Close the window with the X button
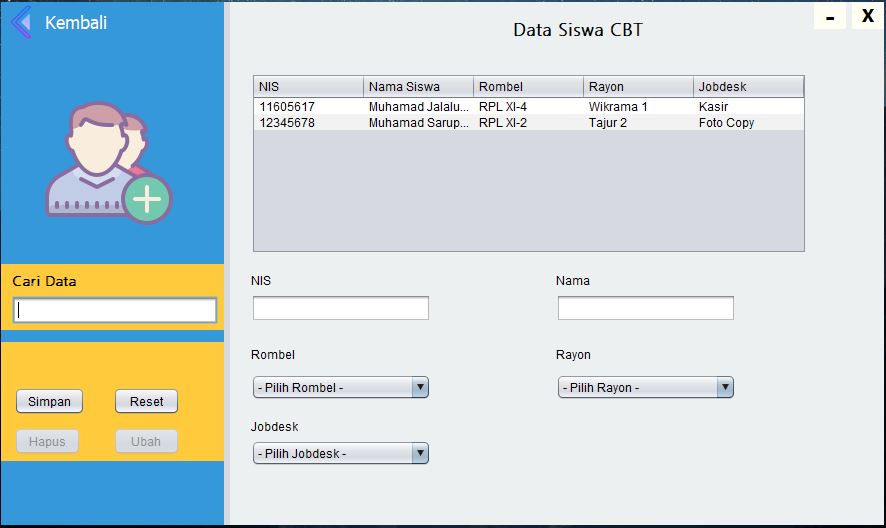This screenshot has height=528, width=886. coord(867,16)
